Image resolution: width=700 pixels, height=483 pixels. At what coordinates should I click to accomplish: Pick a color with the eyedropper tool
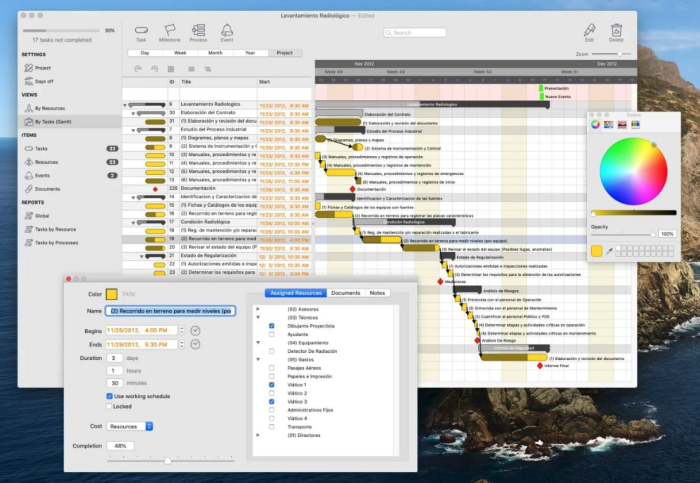pyautogui.click(x=609, y=251)
